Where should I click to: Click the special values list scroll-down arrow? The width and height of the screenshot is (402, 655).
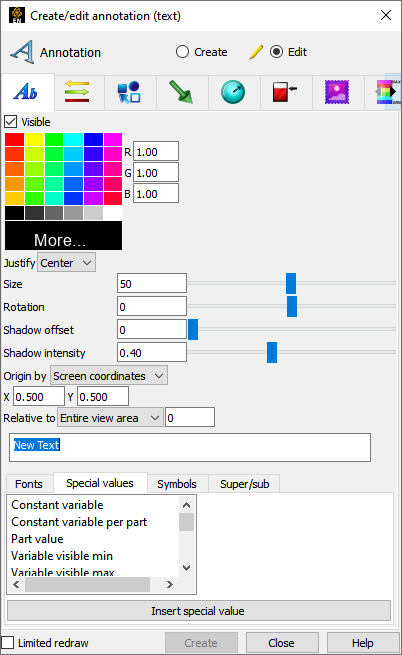point(186,568)
